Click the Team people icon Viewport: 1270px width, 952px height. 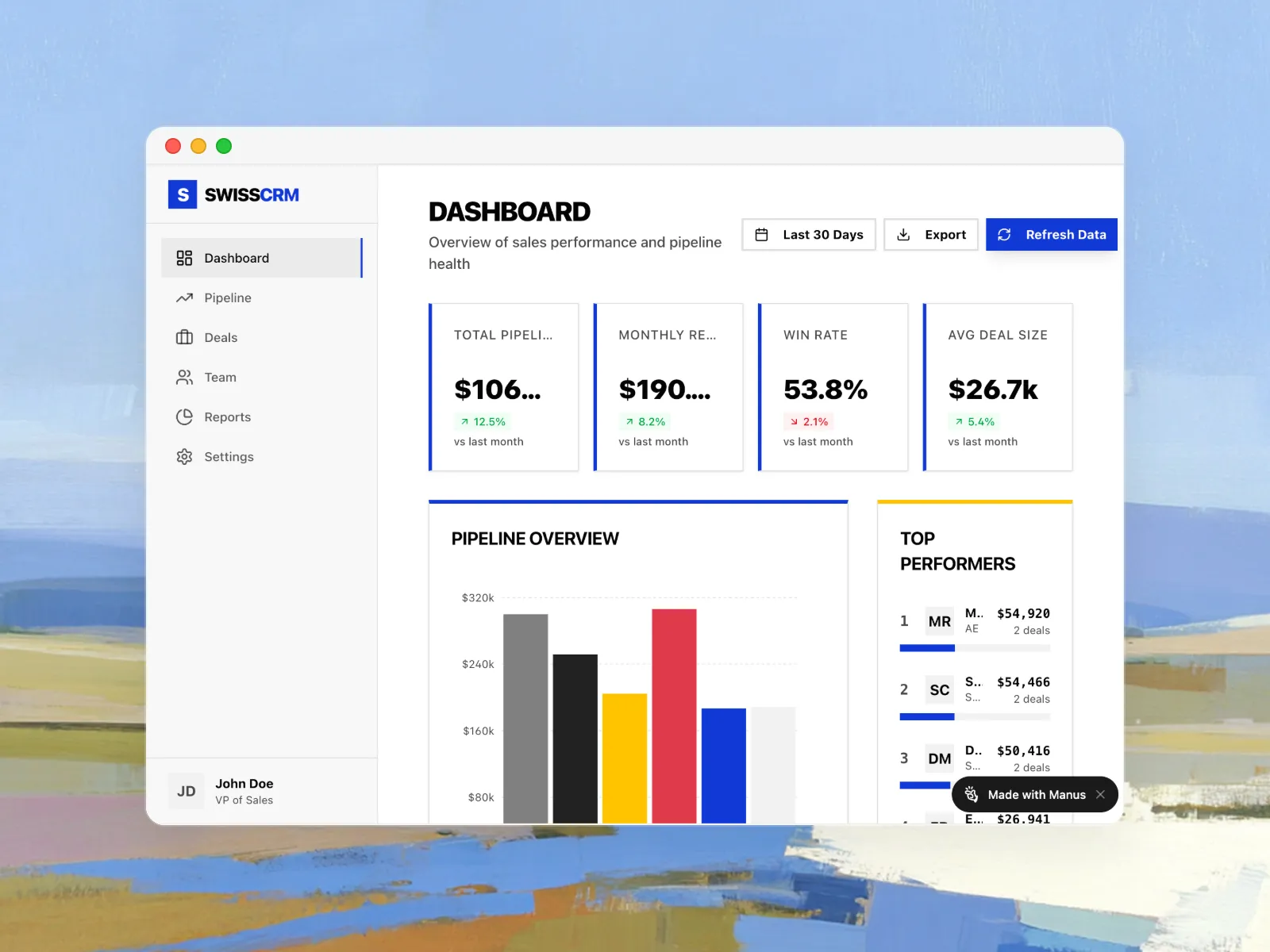pyautogui.click(x=184, y=377)
